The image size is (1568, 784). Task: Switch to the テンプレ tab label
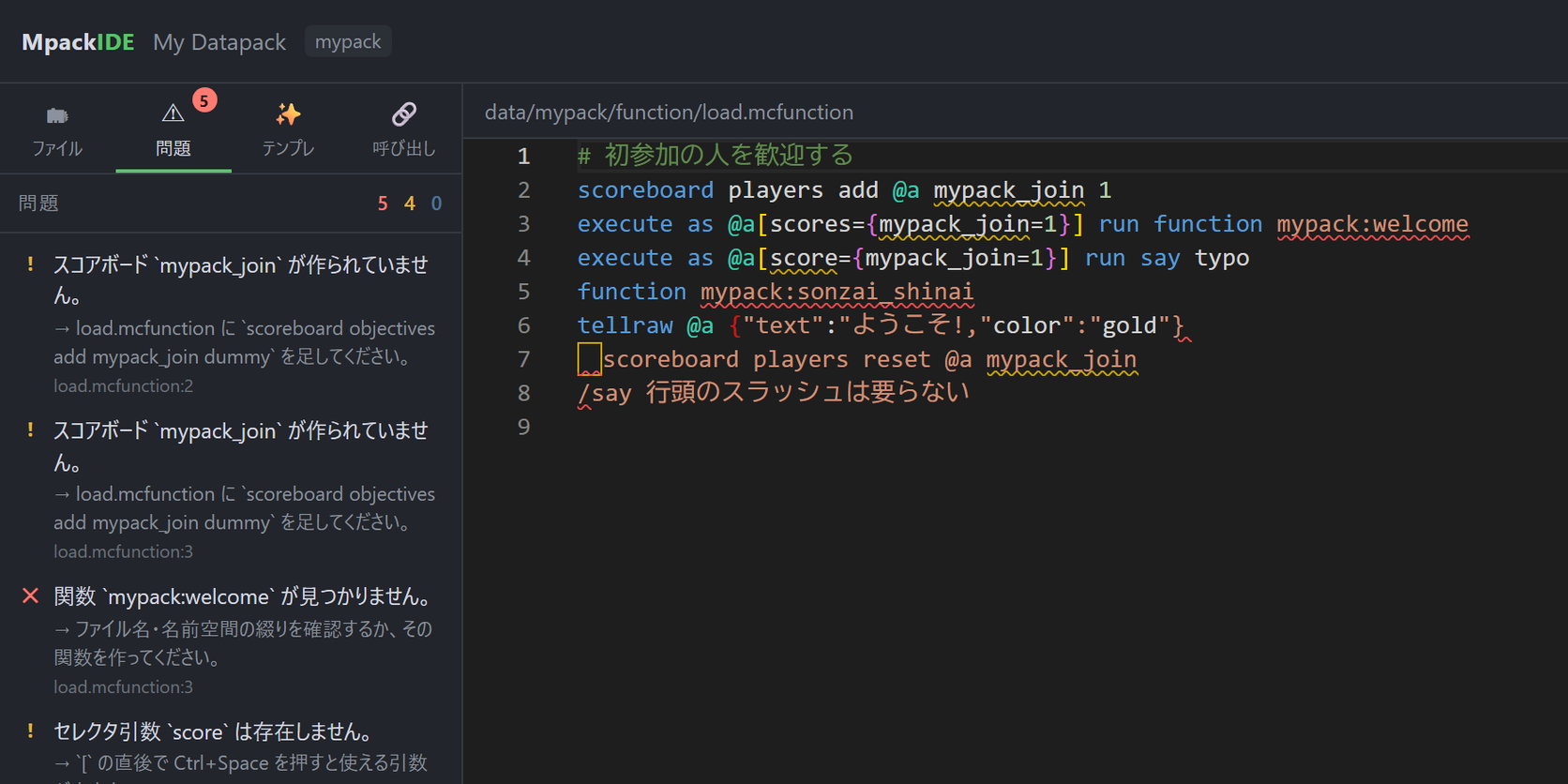tap(288, 148)
